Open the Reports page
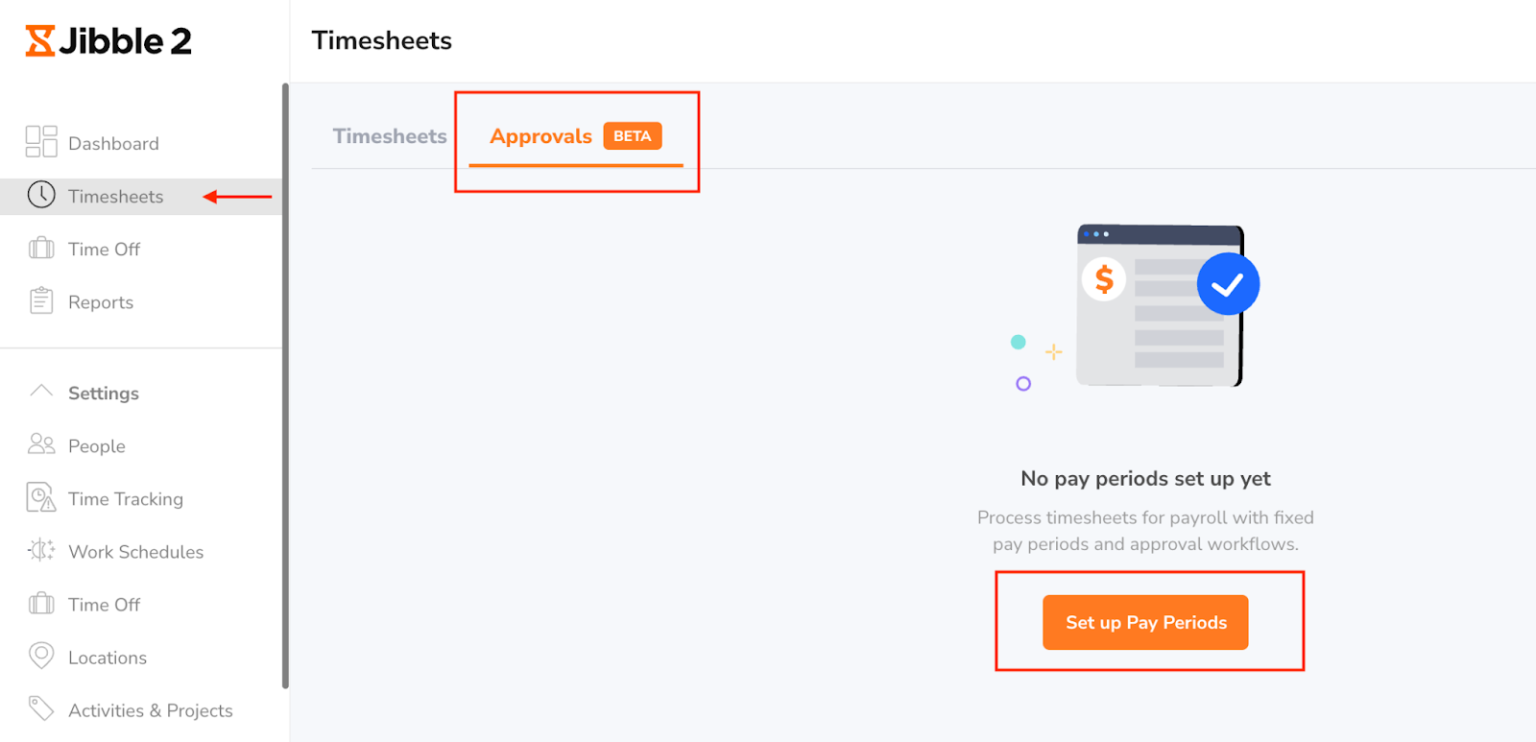Screen dimensions: 1536x742 (101, 301)
